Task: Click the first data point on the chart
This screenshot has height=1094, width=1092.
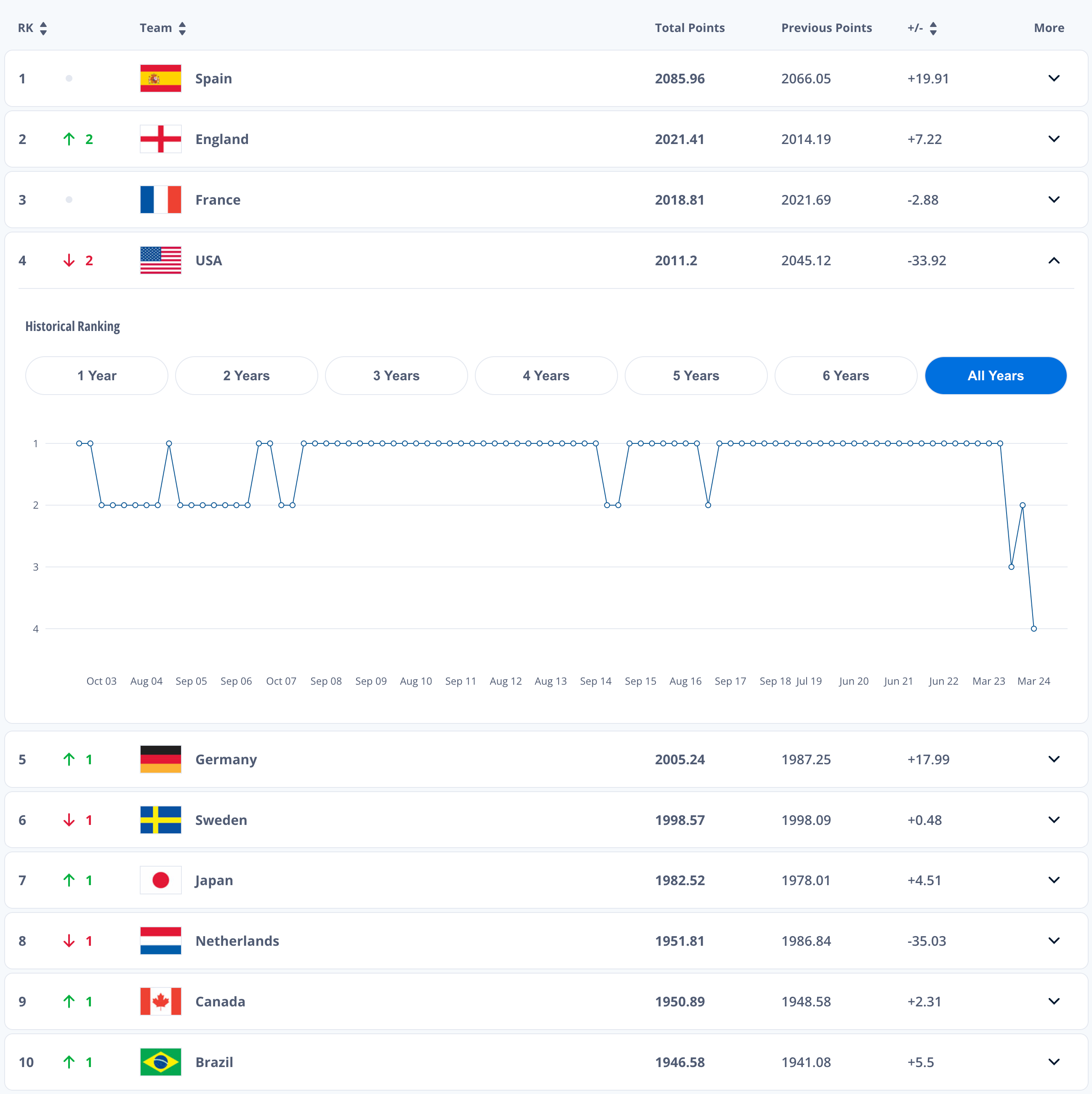Action: click(79, 443)
